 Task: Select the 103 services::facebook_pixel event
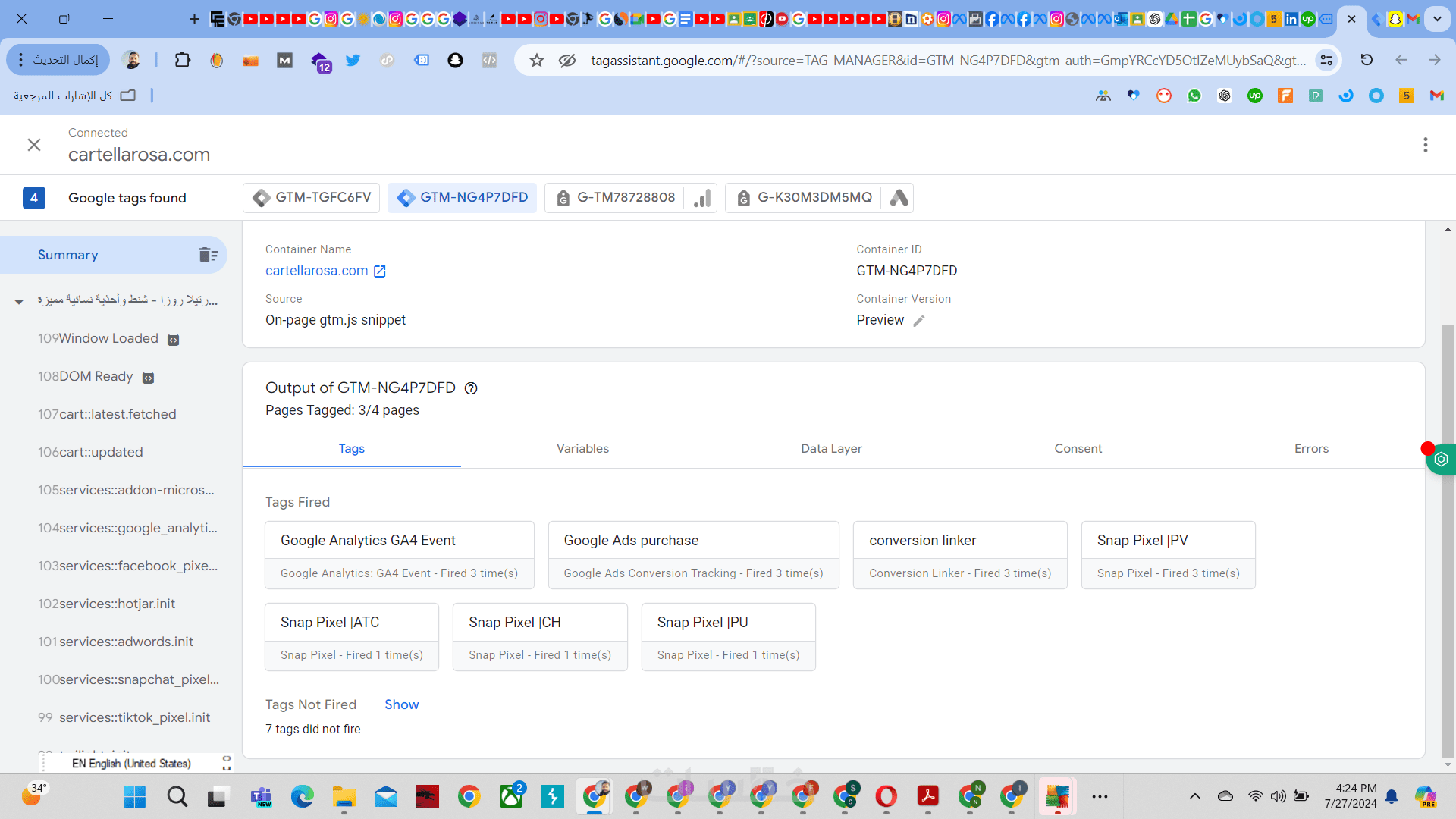[127, 566]
